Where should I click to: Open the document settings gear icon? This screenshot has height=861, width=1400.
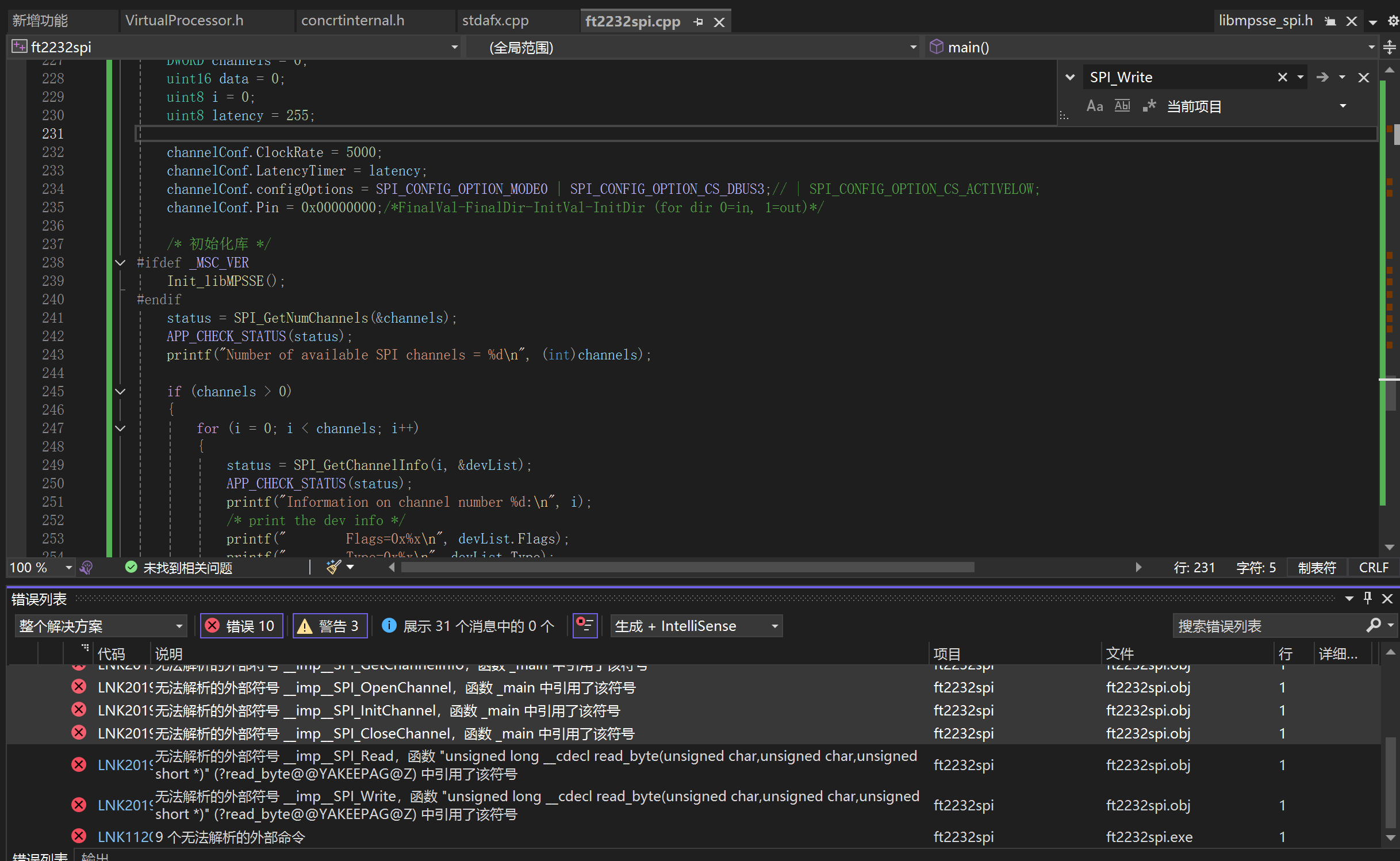(1393, 21)
